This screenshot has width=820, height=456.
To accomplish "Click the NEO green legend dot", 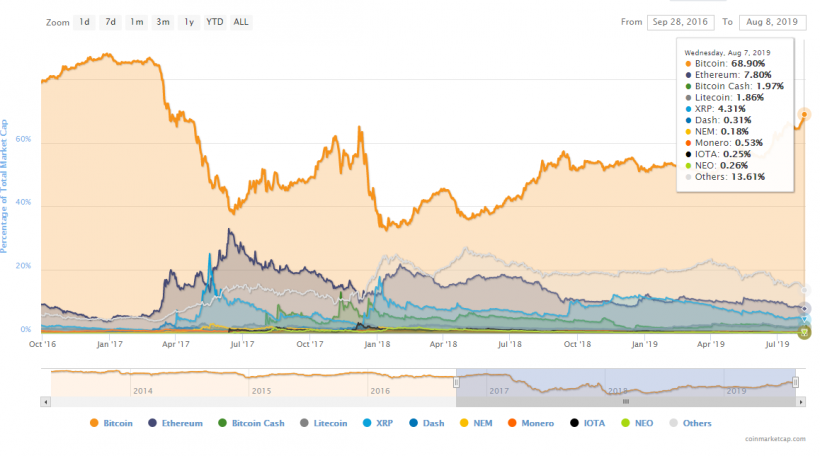I will coord(625,423).
